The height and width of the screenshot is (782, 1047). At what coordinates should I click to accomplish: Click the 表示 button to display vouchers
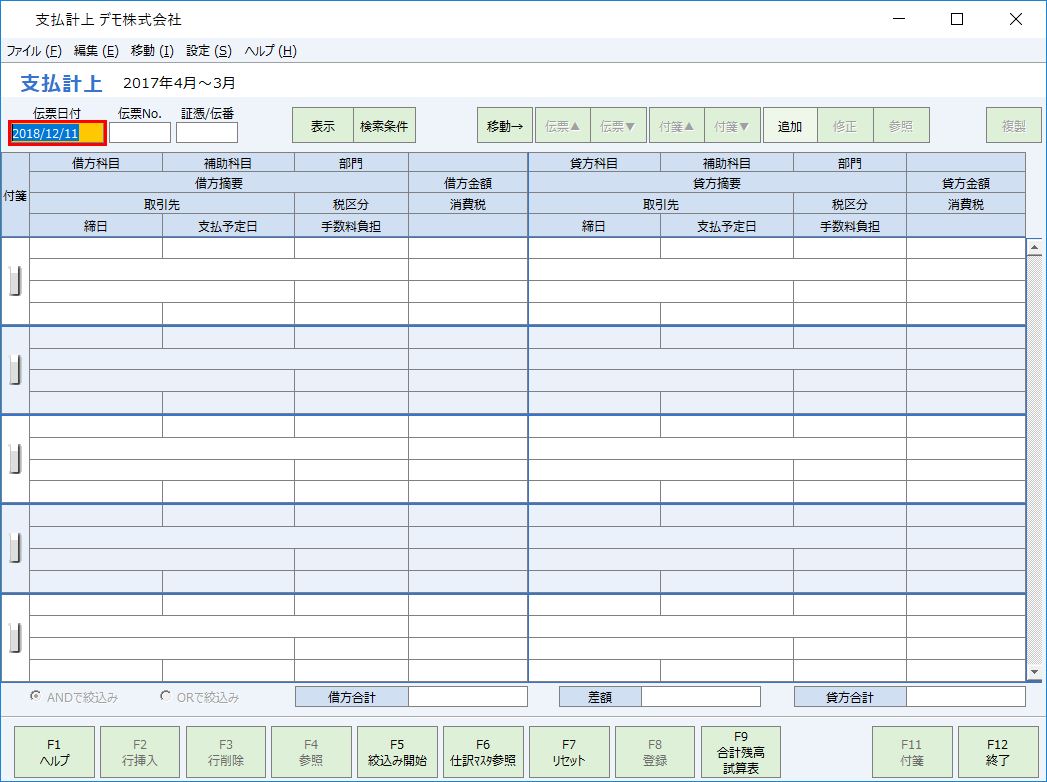tap(321, 125)
